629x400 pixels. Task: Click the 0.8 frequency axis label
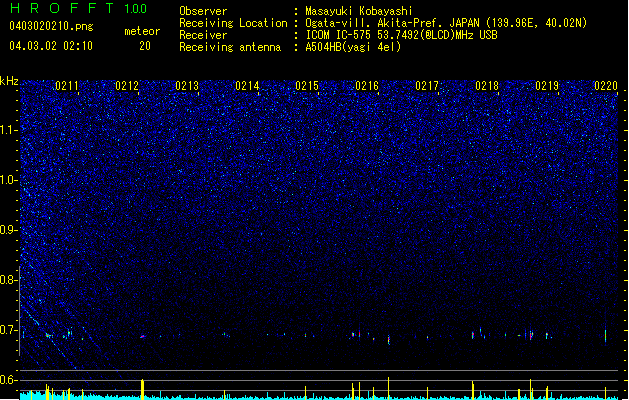[8, 280]
